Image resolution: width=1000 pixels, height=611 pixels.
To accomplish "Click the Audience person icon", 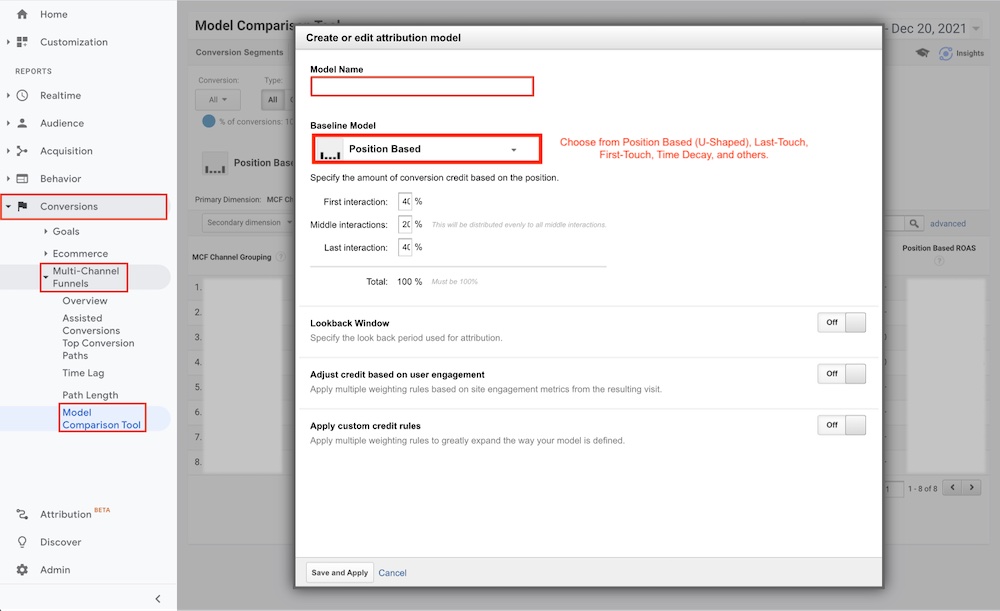I will (22, 123).
